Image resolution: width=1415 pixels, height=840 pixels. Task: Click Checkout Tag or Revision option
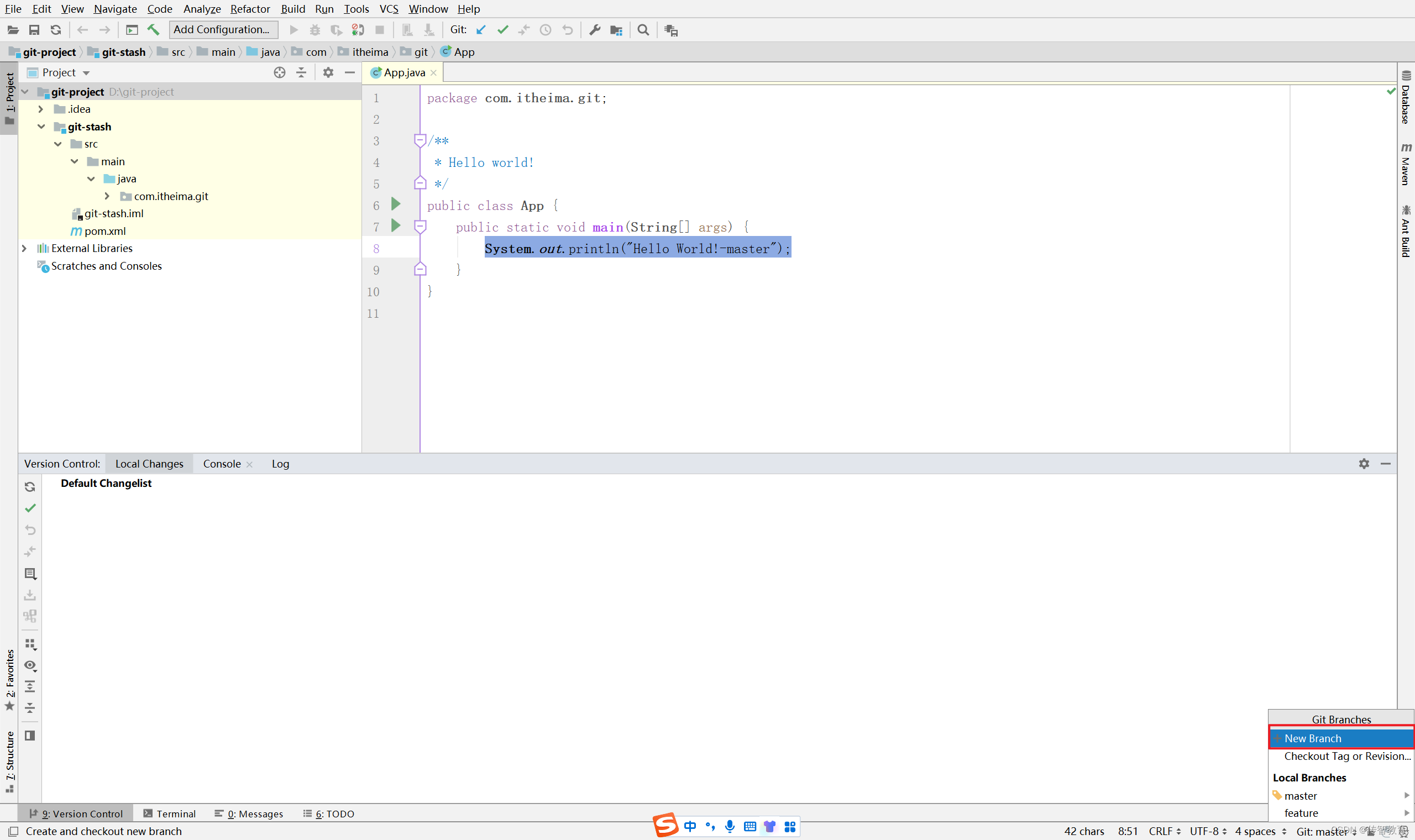click(x=1347, y=756)
